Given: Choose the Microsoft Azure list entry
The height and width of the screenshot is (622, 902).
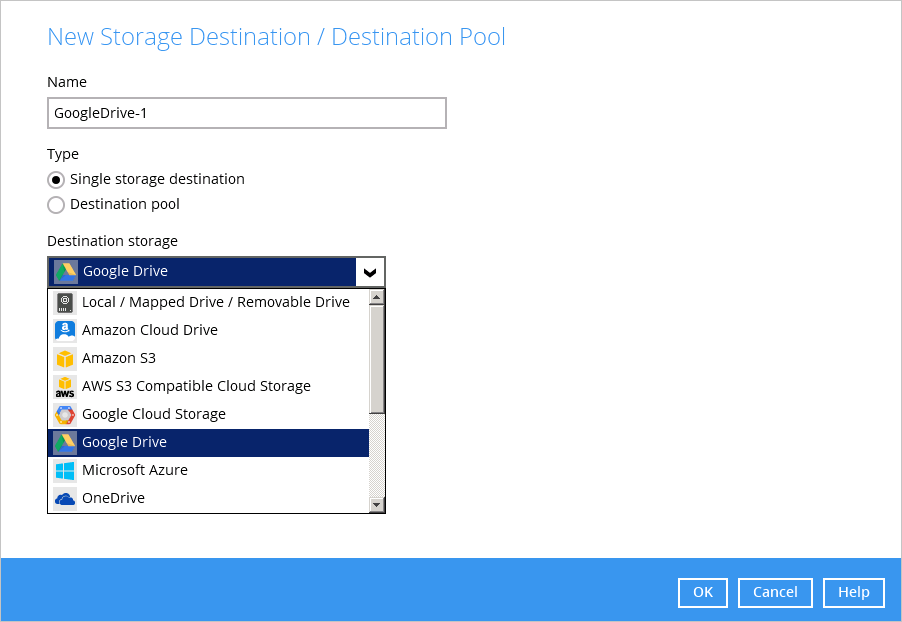Looking at the screenshot, I should coord(208,470).
